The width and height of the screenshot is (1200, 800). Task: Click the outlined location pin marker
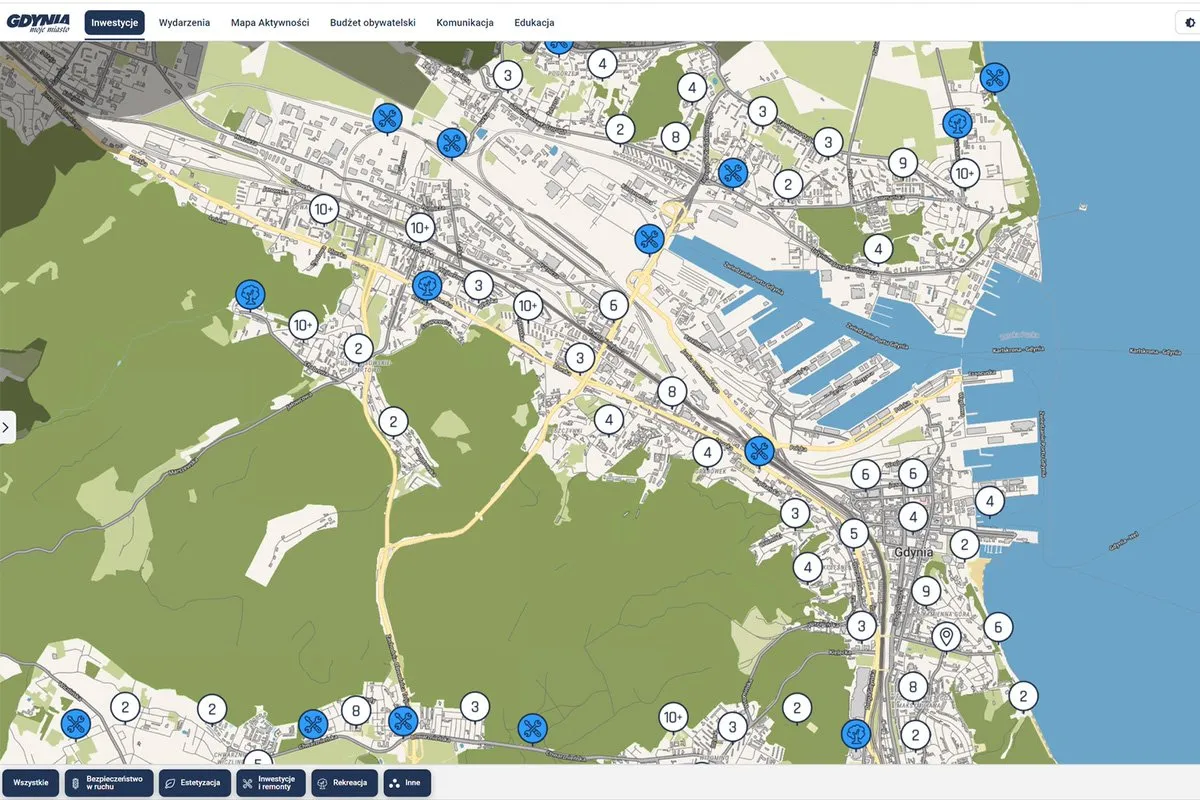point(945,635)
